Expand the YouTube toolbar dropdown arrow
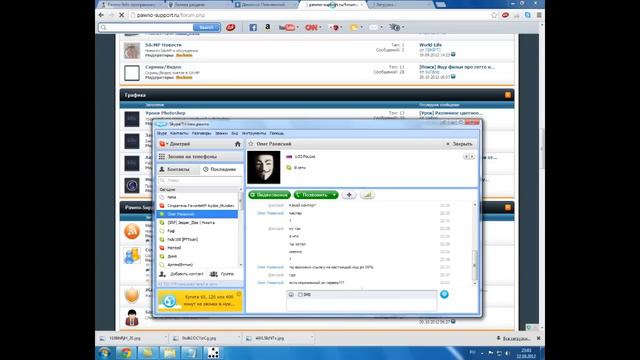 point(298,27)
